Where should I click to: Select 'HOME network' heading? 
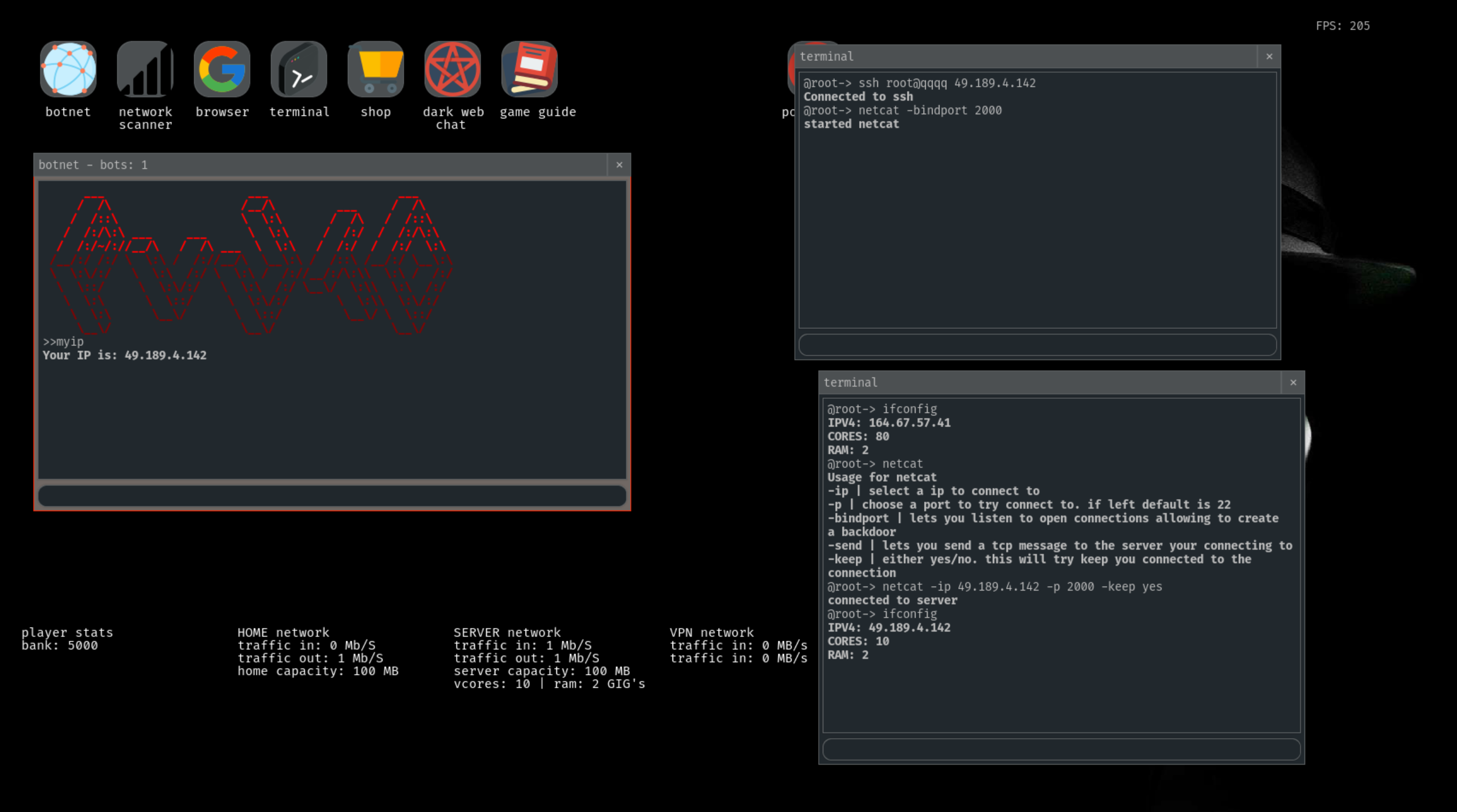283,633
